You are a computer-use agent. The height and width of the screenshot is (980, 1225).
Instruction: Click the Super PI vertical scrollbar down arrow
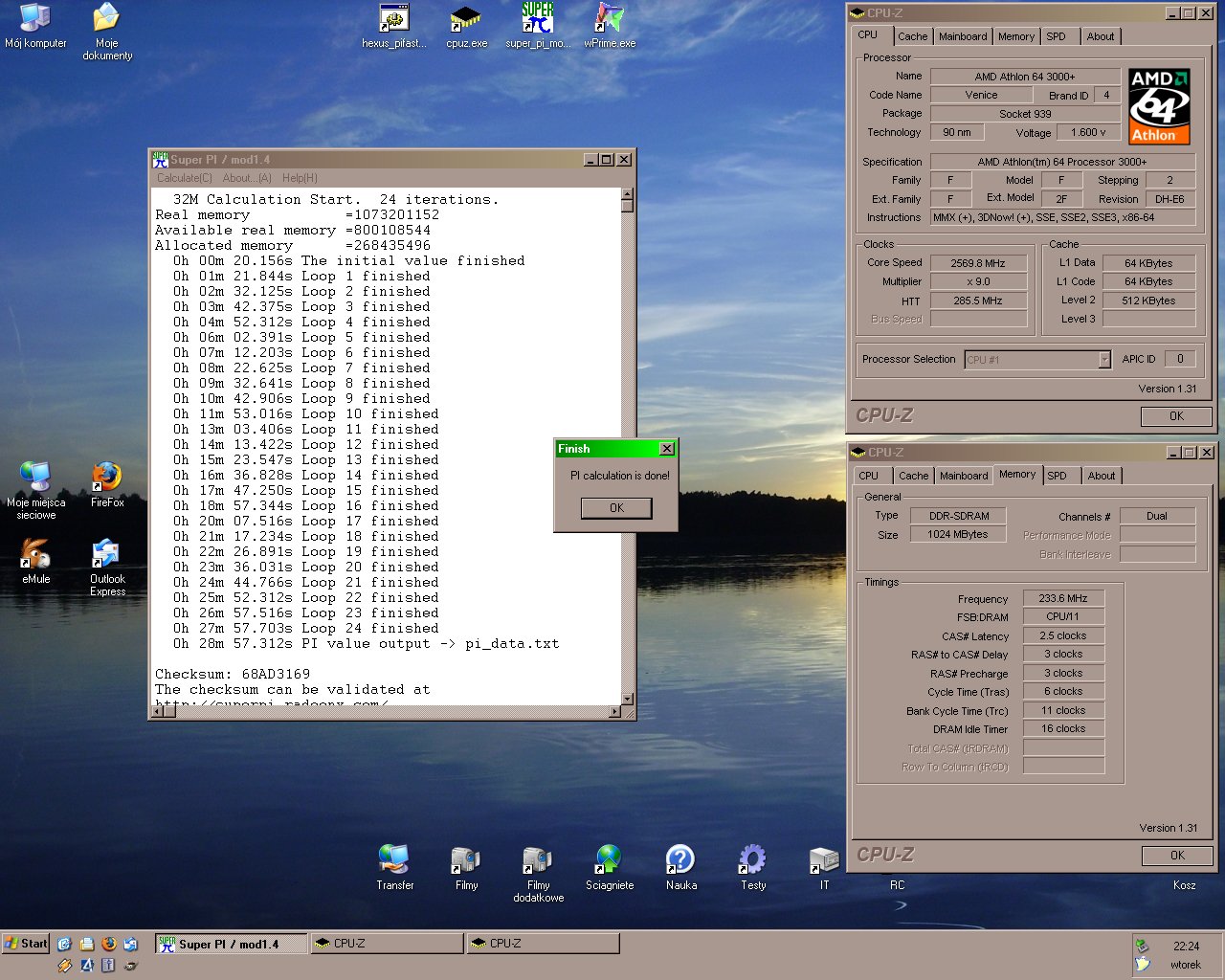tap(628, 700)
